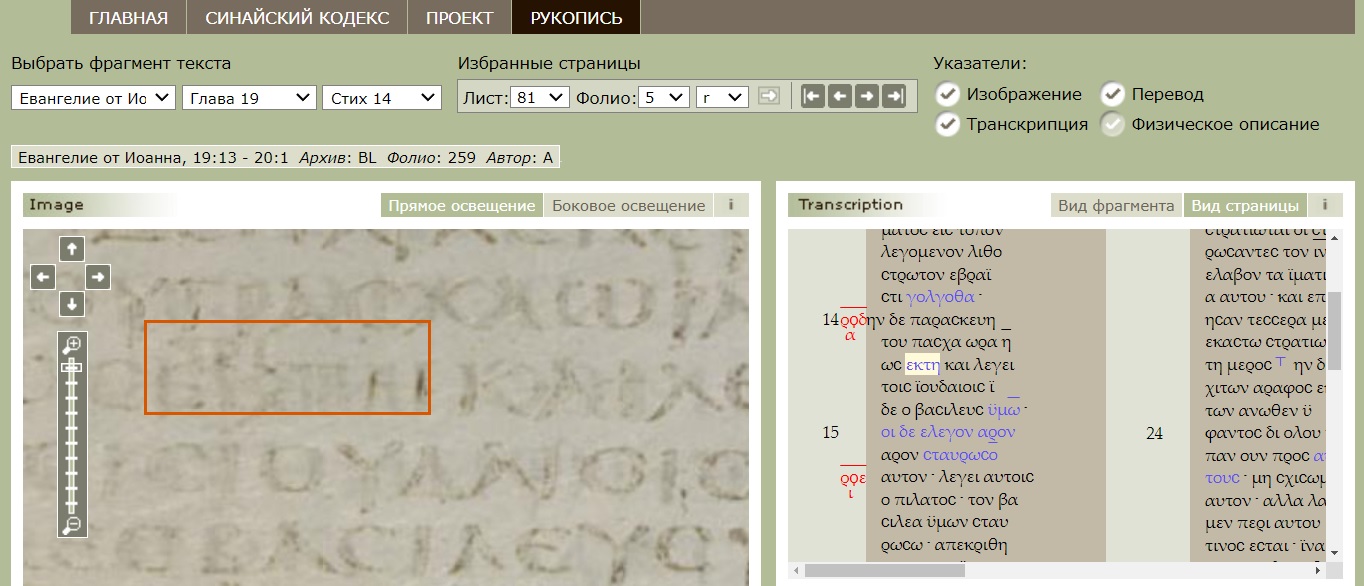Screen dimensions: 1364x586
Task: Go to the previous page
Action: pyautogui.click(x=840, y=96)
